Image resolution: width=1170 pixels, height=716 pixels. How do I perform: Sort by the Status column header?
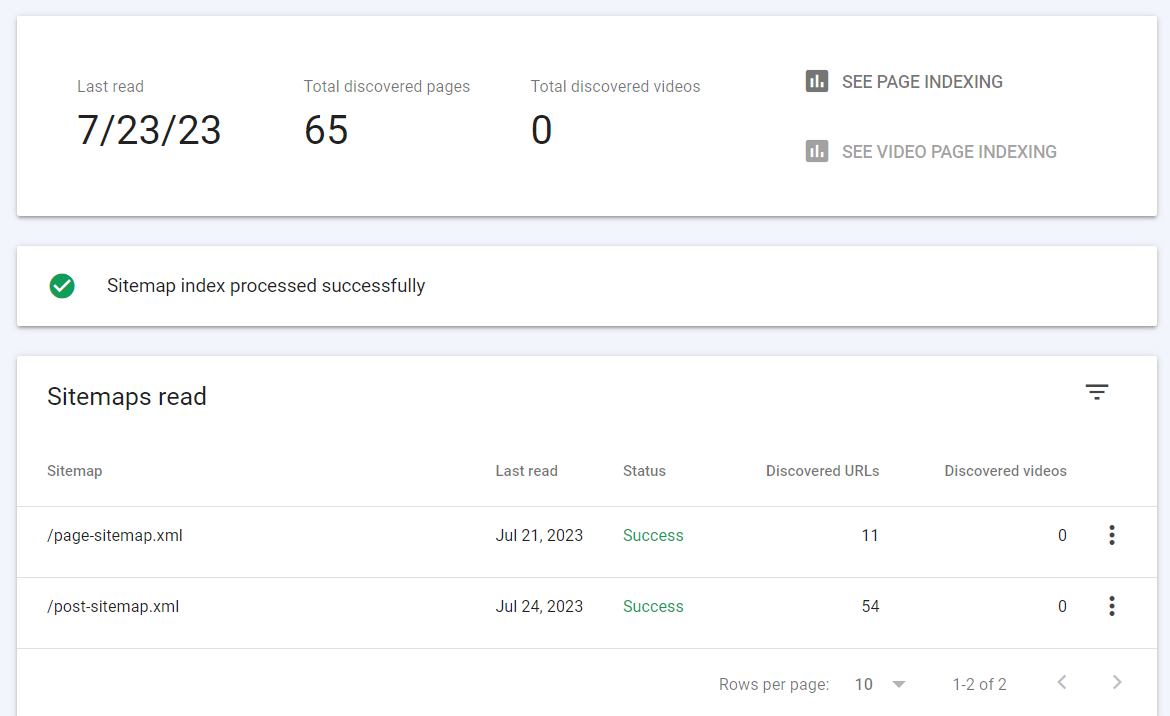pos(644,471)
